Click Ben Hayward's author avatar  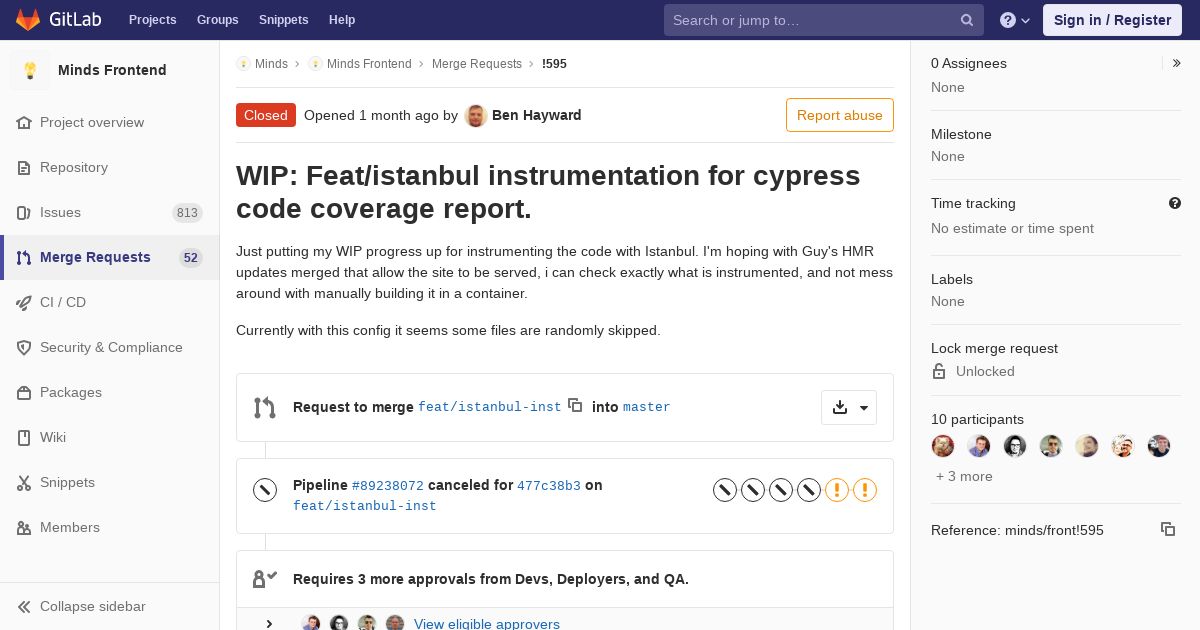coord(476,115)
